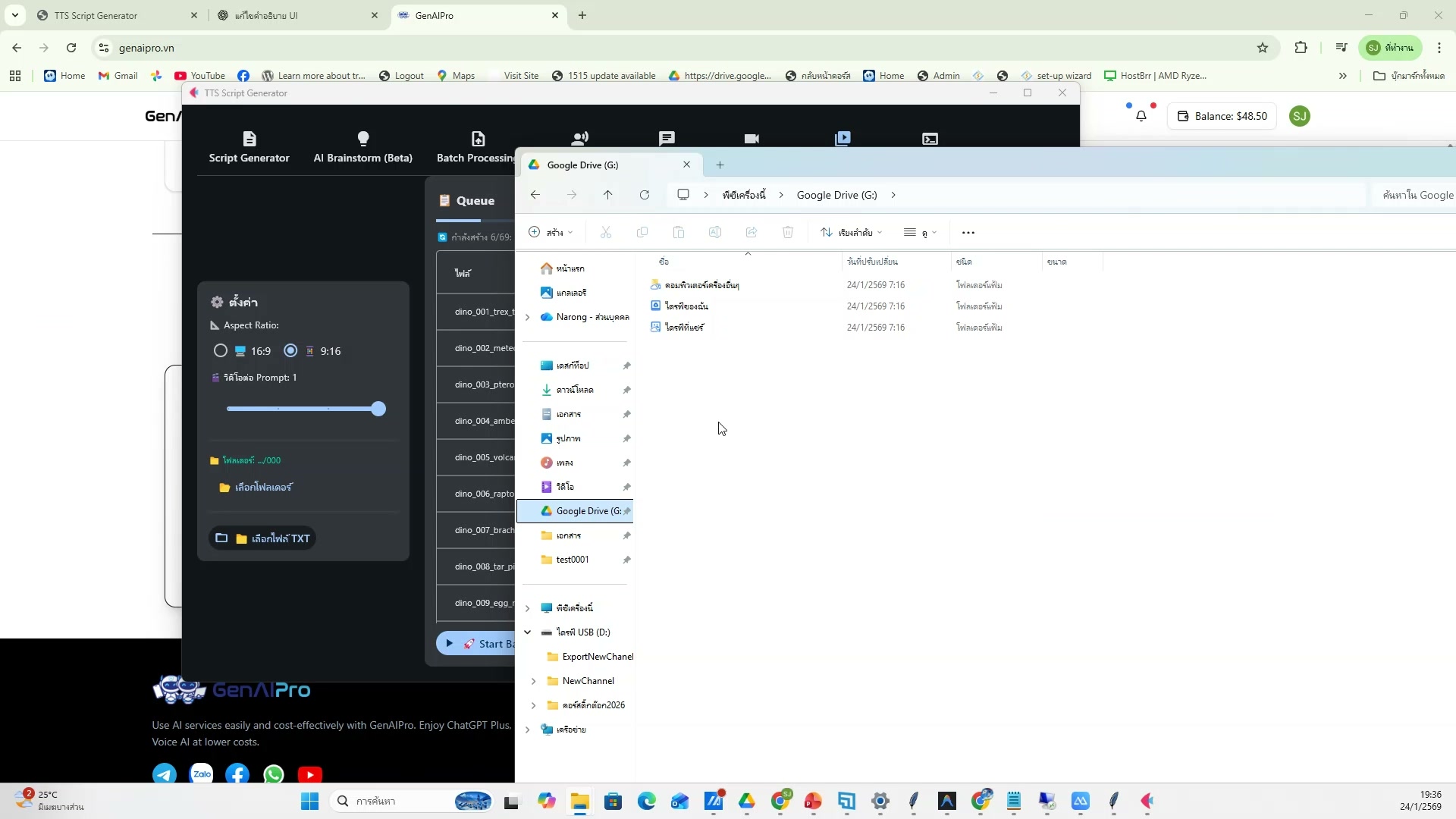The height and width of the screenshot is (819, 1456).
Task: Expand the NewChannel folder node
Action: tap(533, 681)
